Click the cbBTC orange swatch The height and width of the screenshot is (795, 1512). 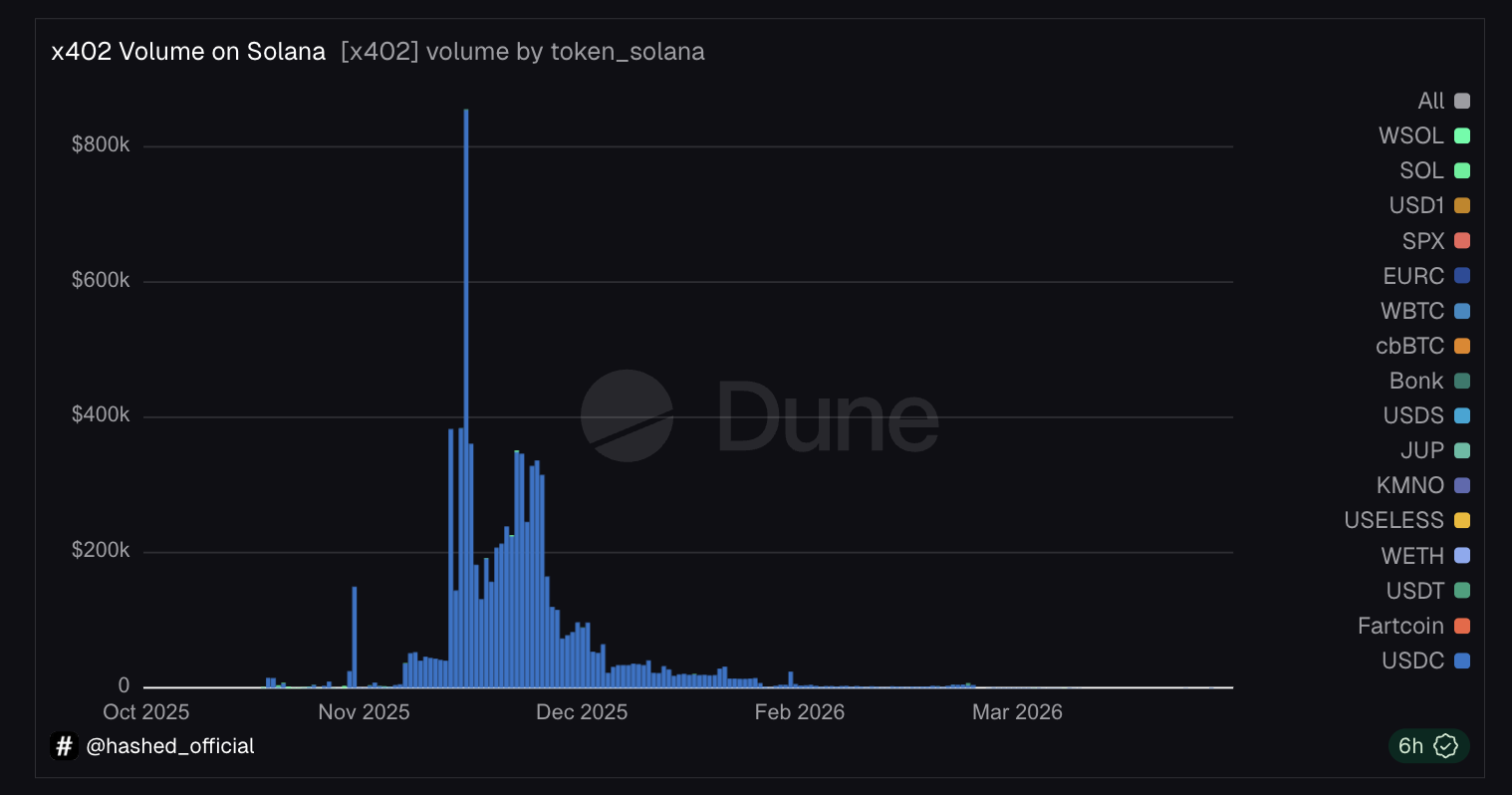pyautogui.click(x=1462, y=346)
